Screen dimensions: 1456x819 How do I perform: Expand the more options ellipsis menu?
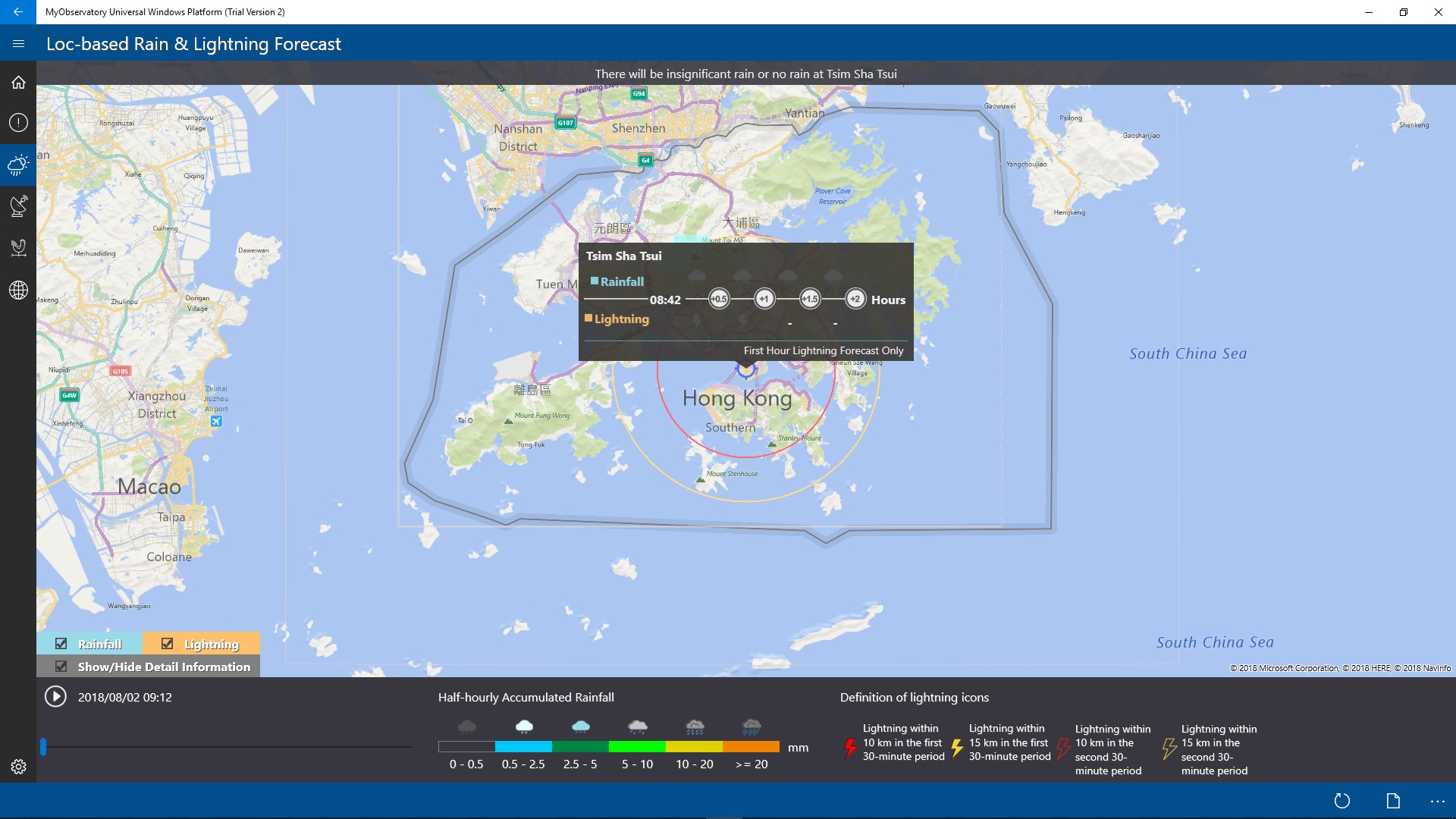click(1437, 801)
